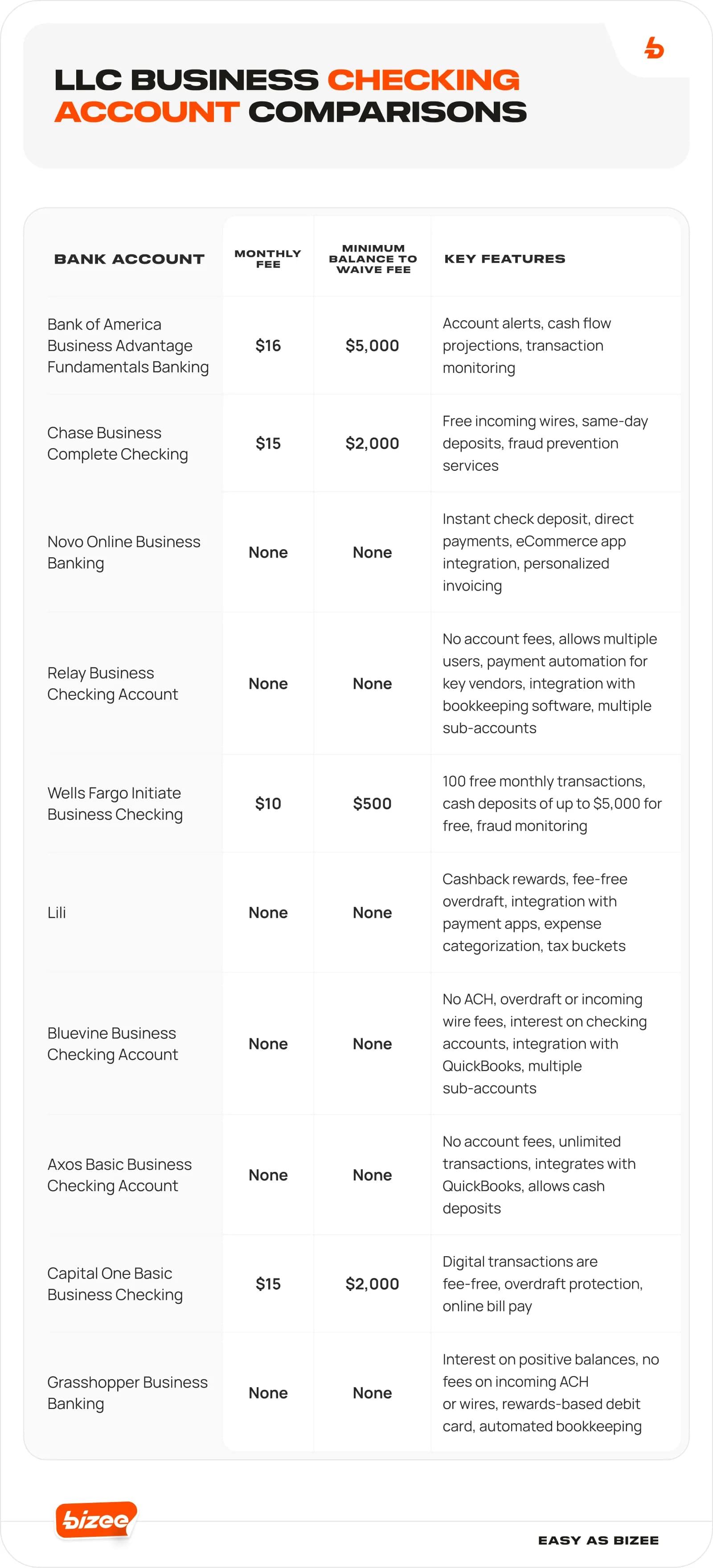Screen dimensions: 713x1568
Task: Click the Bizee logo badge at bottom left
Action: click(x=96, y=1520)
